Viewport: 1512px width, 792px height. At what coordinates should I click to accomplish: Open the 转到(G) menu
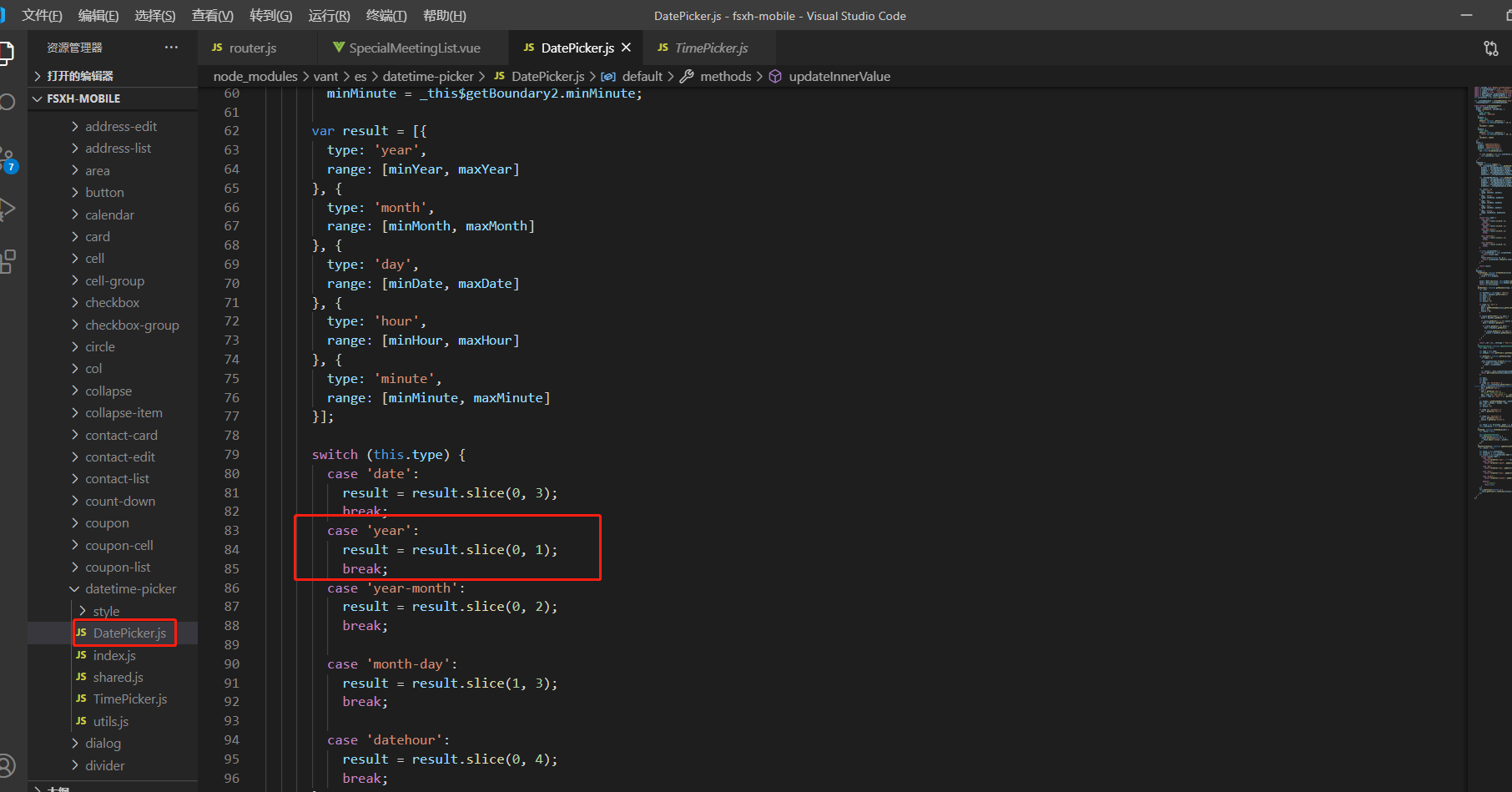271,16
